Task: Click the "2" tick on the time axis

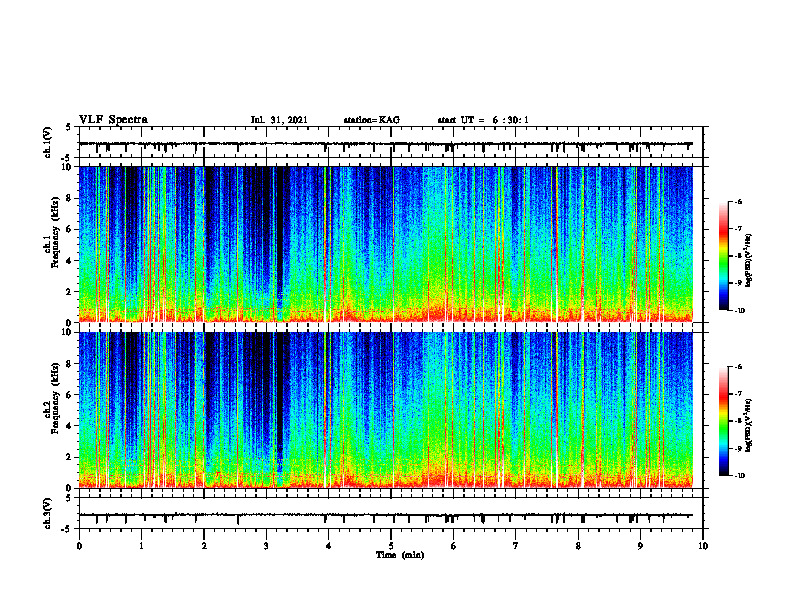Action: (x=204, y=546)
